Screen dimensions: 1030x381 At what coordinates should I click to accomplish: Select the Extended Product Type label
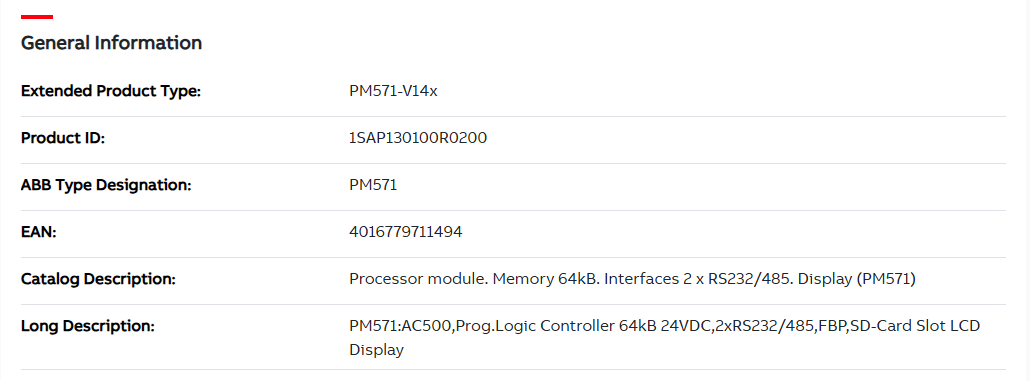pyautogui.click(x=111, y=91)
